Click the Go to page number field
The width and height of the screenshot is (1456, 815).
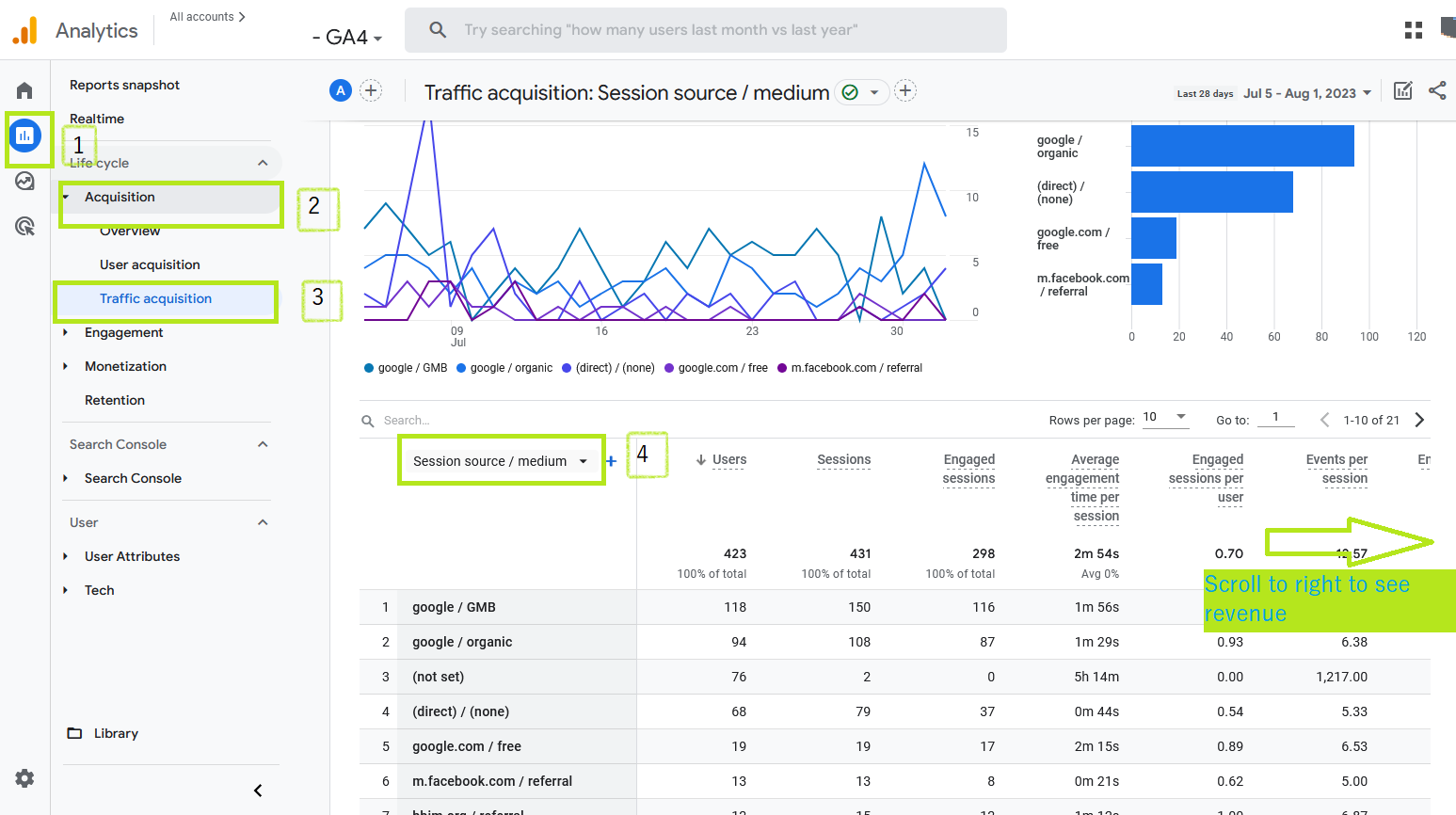pyautogui.click(x=1275, y=418)
